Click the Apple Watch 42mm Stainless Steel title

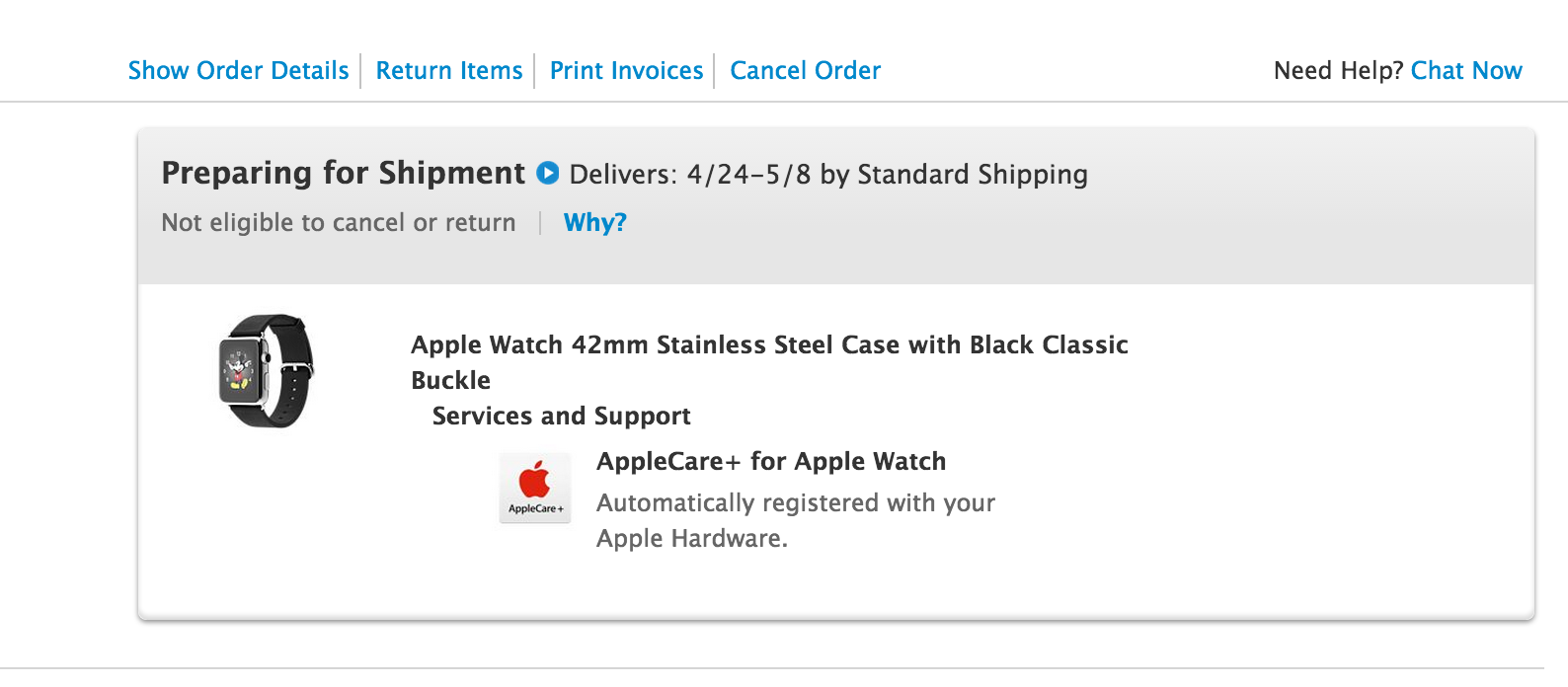[769, 345]
